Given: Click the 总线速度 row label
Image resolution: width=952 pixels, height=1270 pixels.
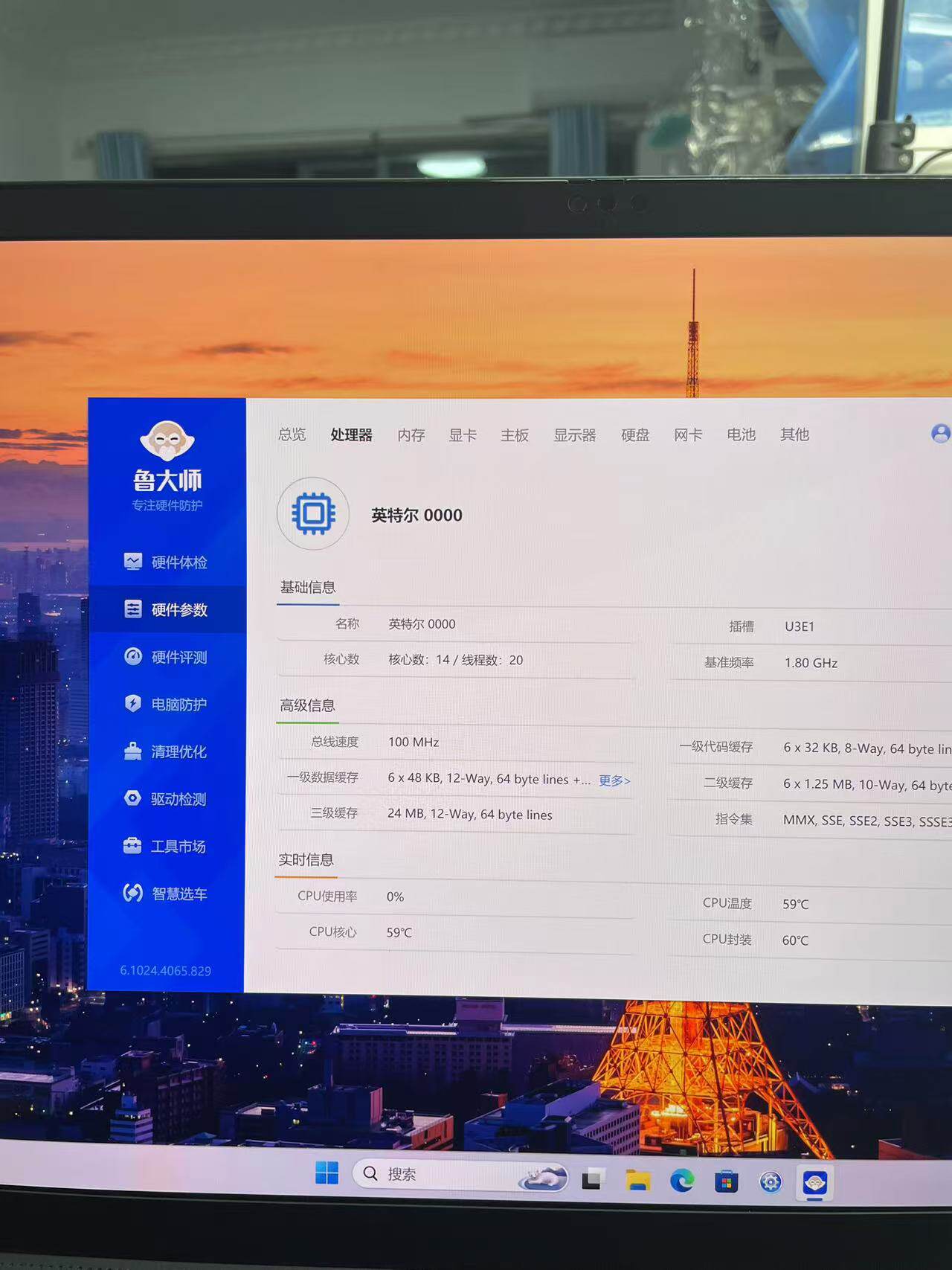Looking at the screenshot, I should coord(335,742).
